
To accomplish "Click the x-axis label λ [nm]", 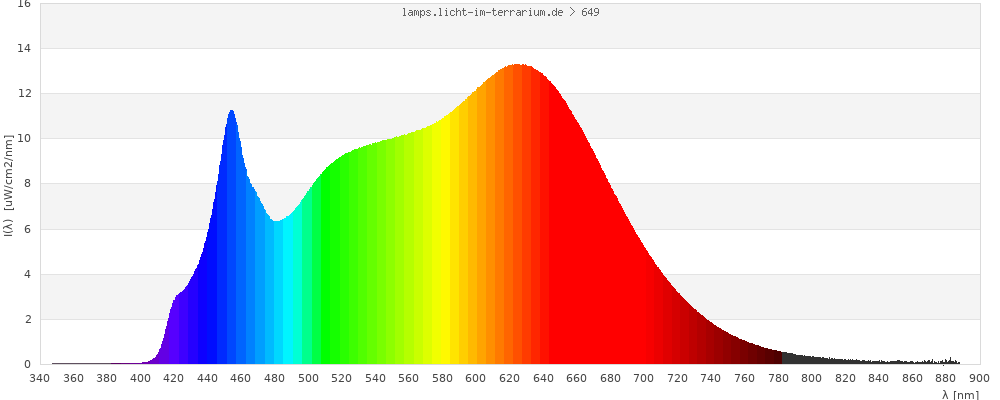I will click(960, 395).
